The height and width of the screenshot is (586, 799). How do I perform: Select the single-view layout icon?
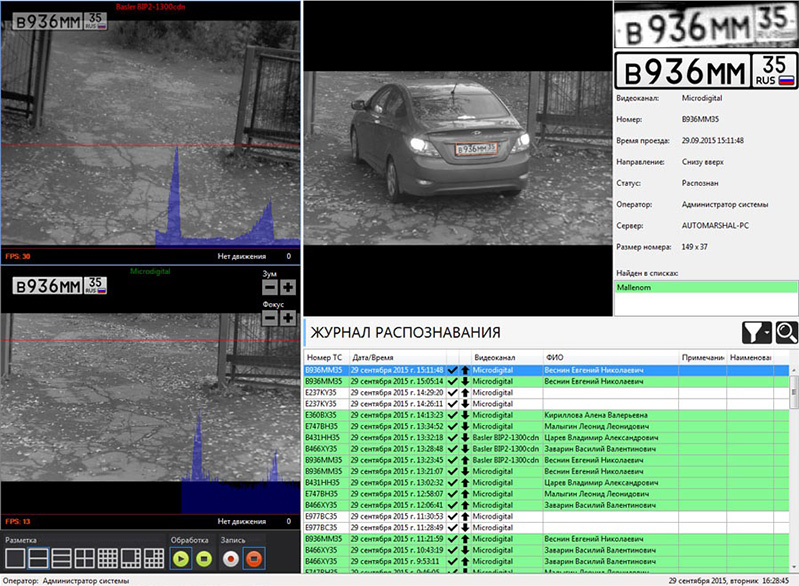[x=17, y=558]
